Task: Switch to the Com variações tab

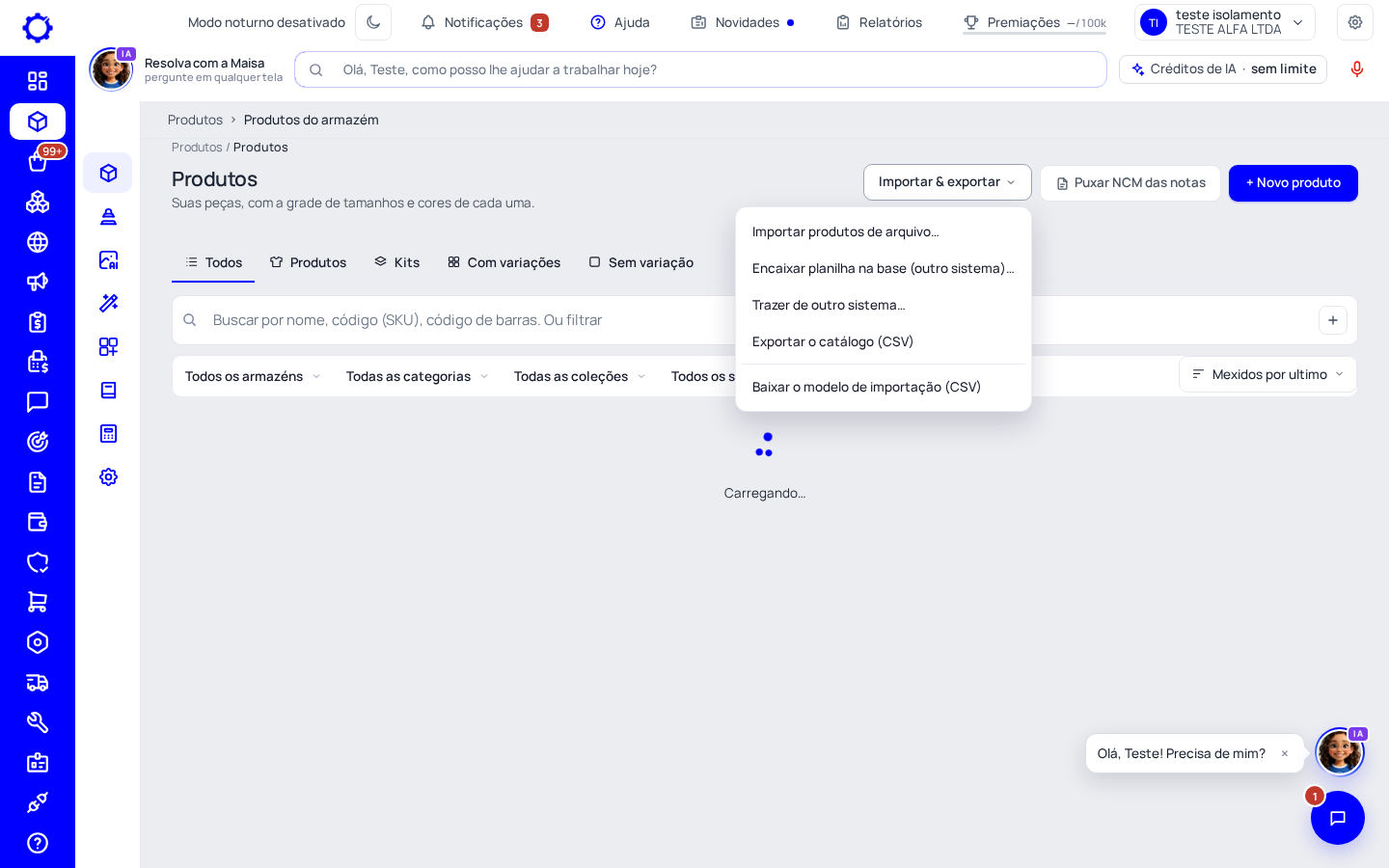Action: coord(504,262)
